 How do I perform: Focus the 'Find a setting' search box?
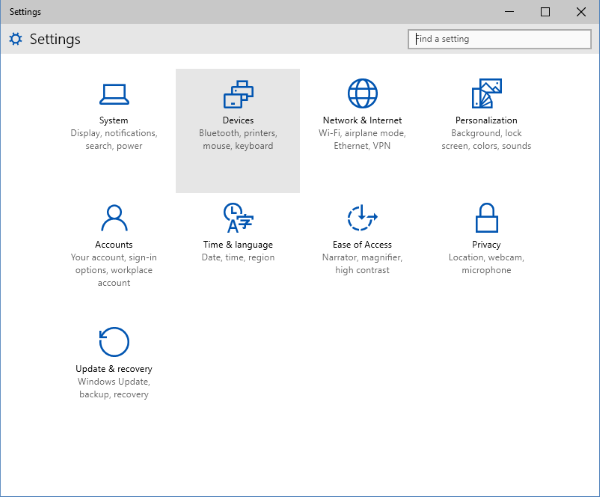point(499,39)
